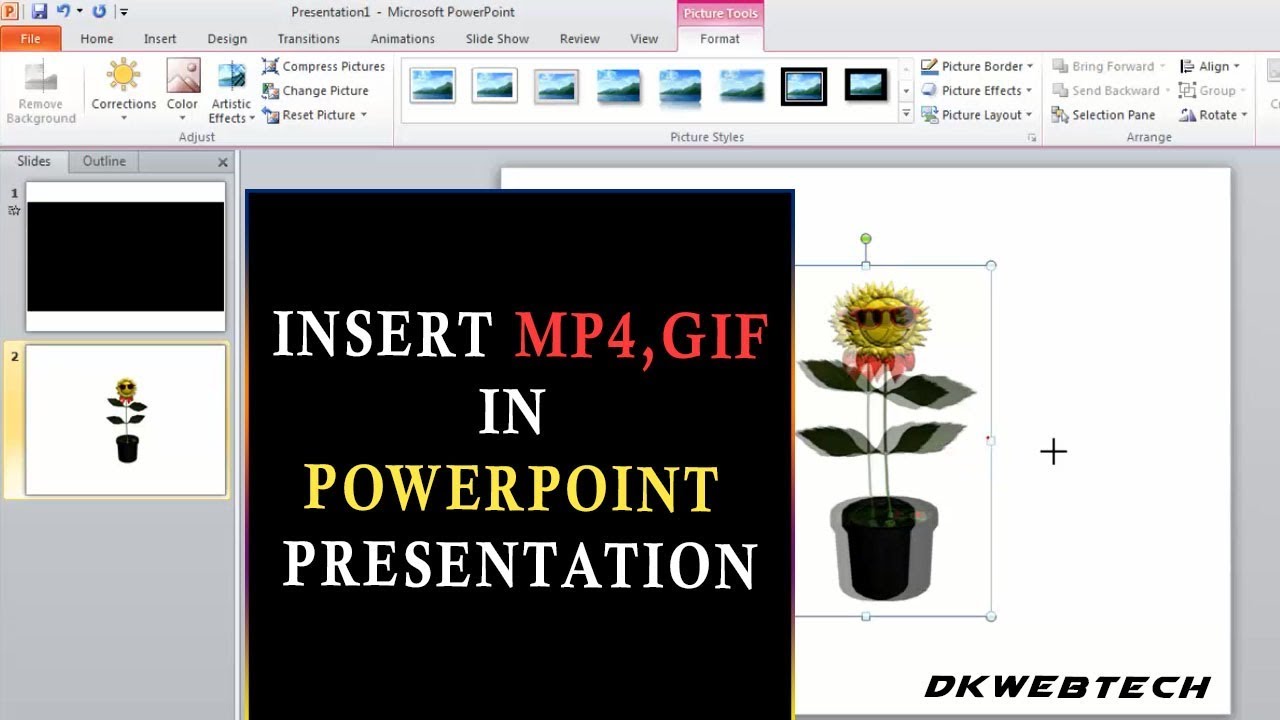
Task: Open the Corrections gallery
Action: pos(124,92)
